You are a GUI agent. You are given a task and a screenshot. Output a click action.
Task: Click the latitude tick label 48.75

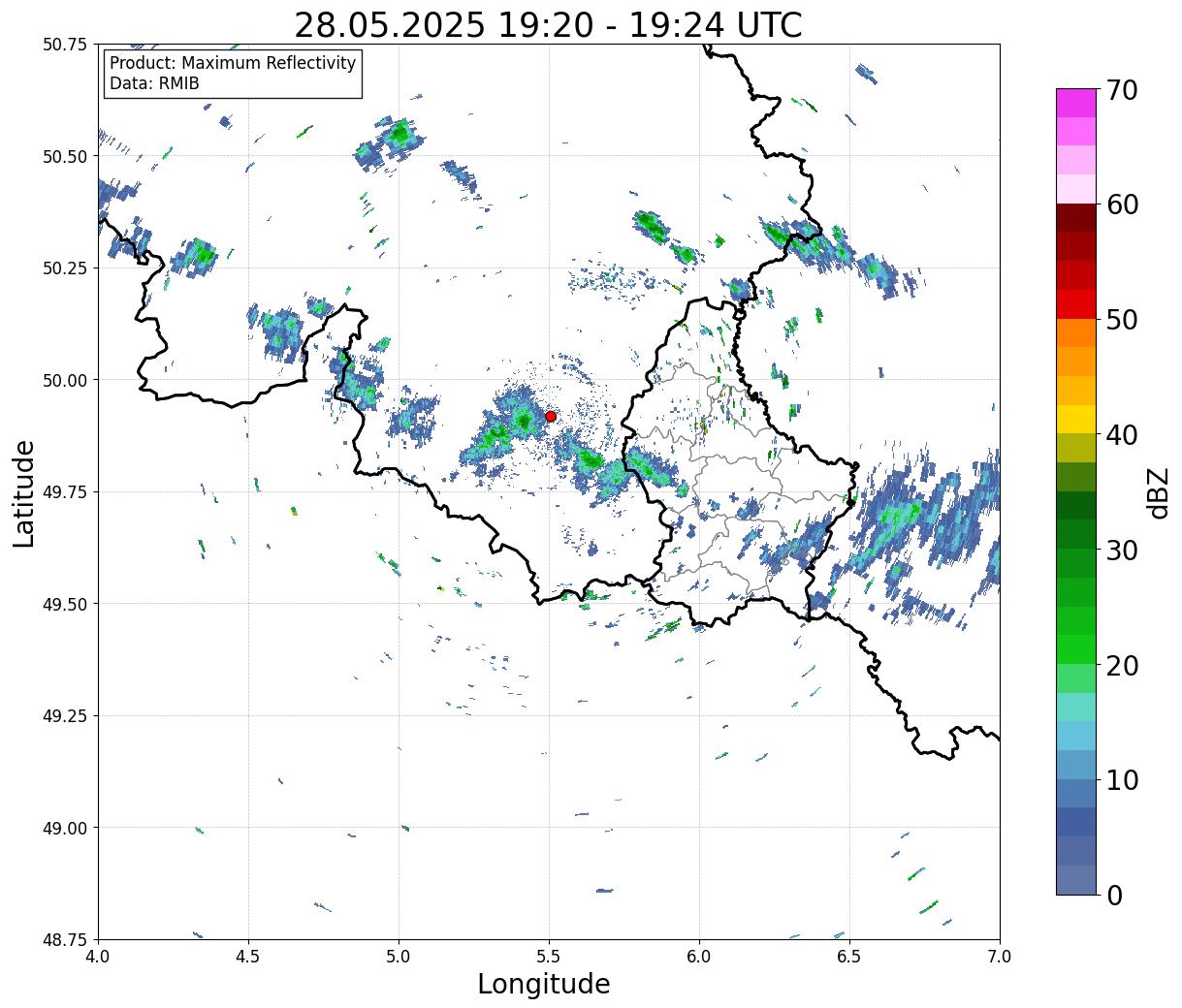pyautogui.click(x=65, y=939)
